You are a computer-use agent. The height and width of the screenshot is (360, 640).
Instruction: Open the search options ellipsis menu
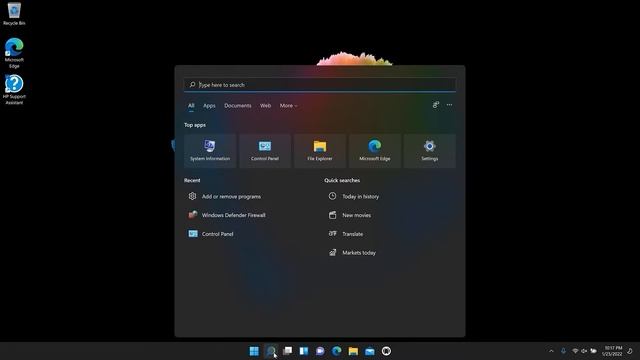click(x=449, y=105)
